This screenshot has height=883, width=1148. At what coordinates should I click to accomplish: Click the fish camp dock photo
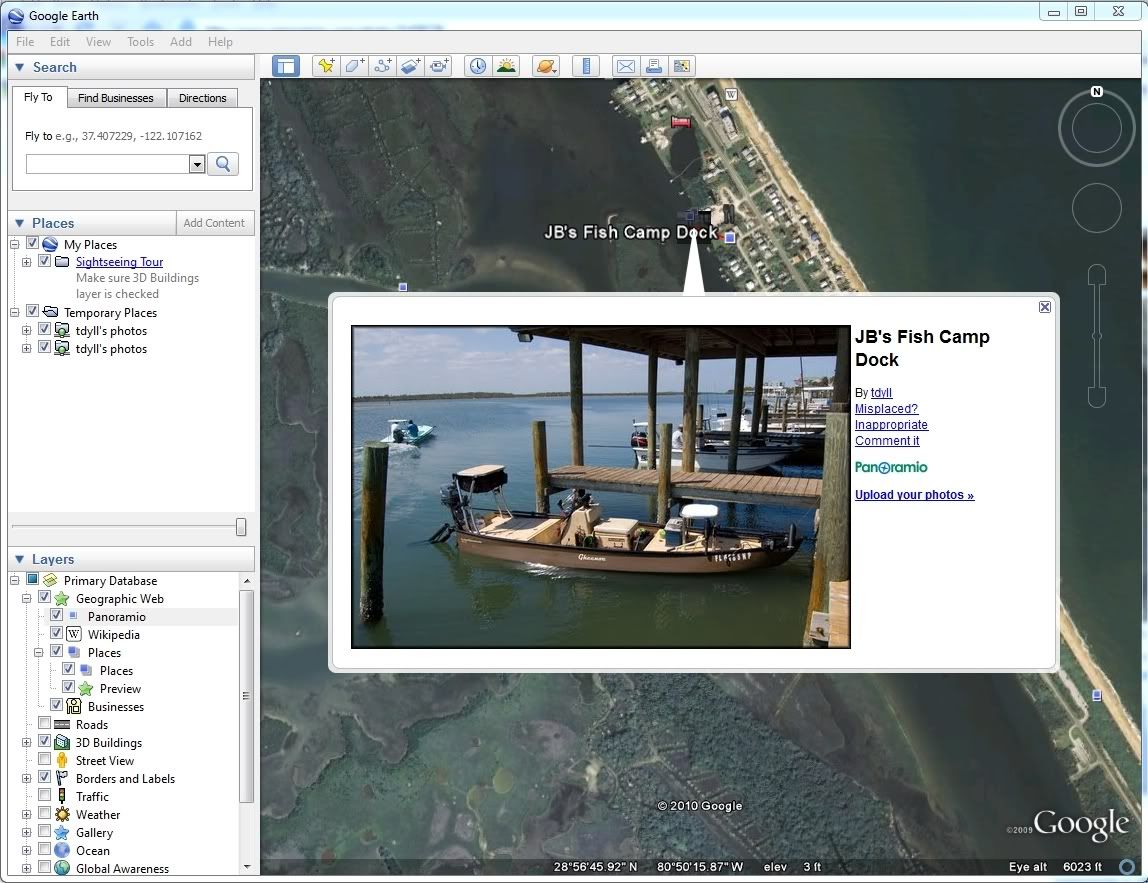tap(601, 487)
